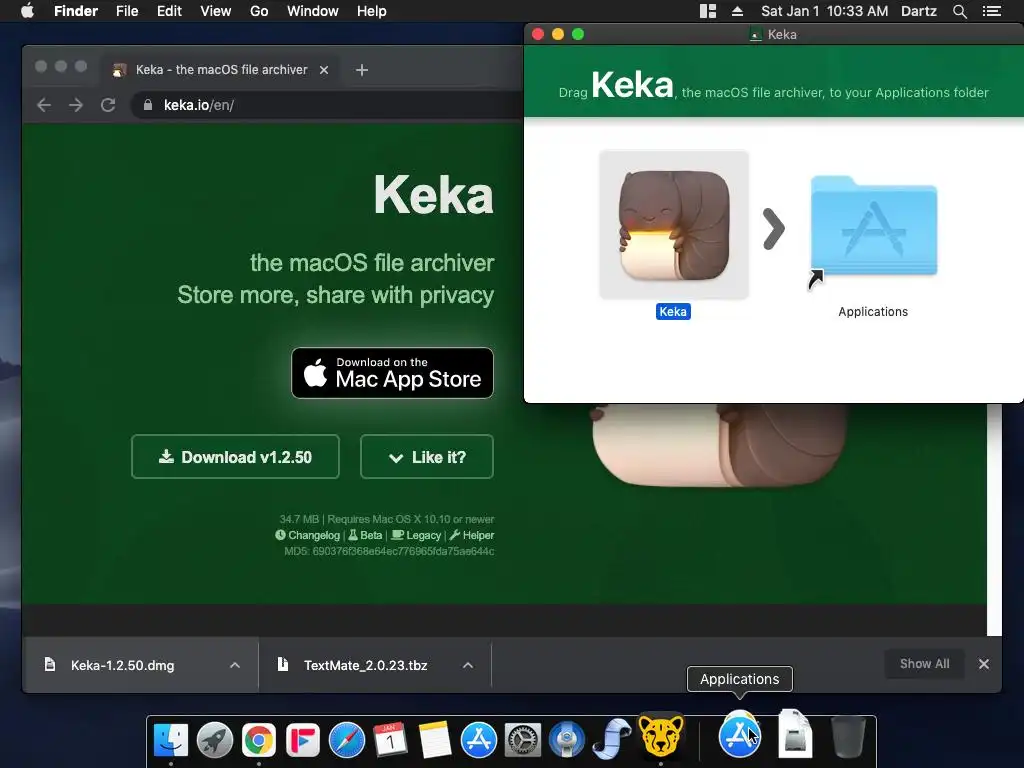Click the window layout icon in menu bar
The width and height of the screenshot is (1024, 768).
[x=708, y=11]
